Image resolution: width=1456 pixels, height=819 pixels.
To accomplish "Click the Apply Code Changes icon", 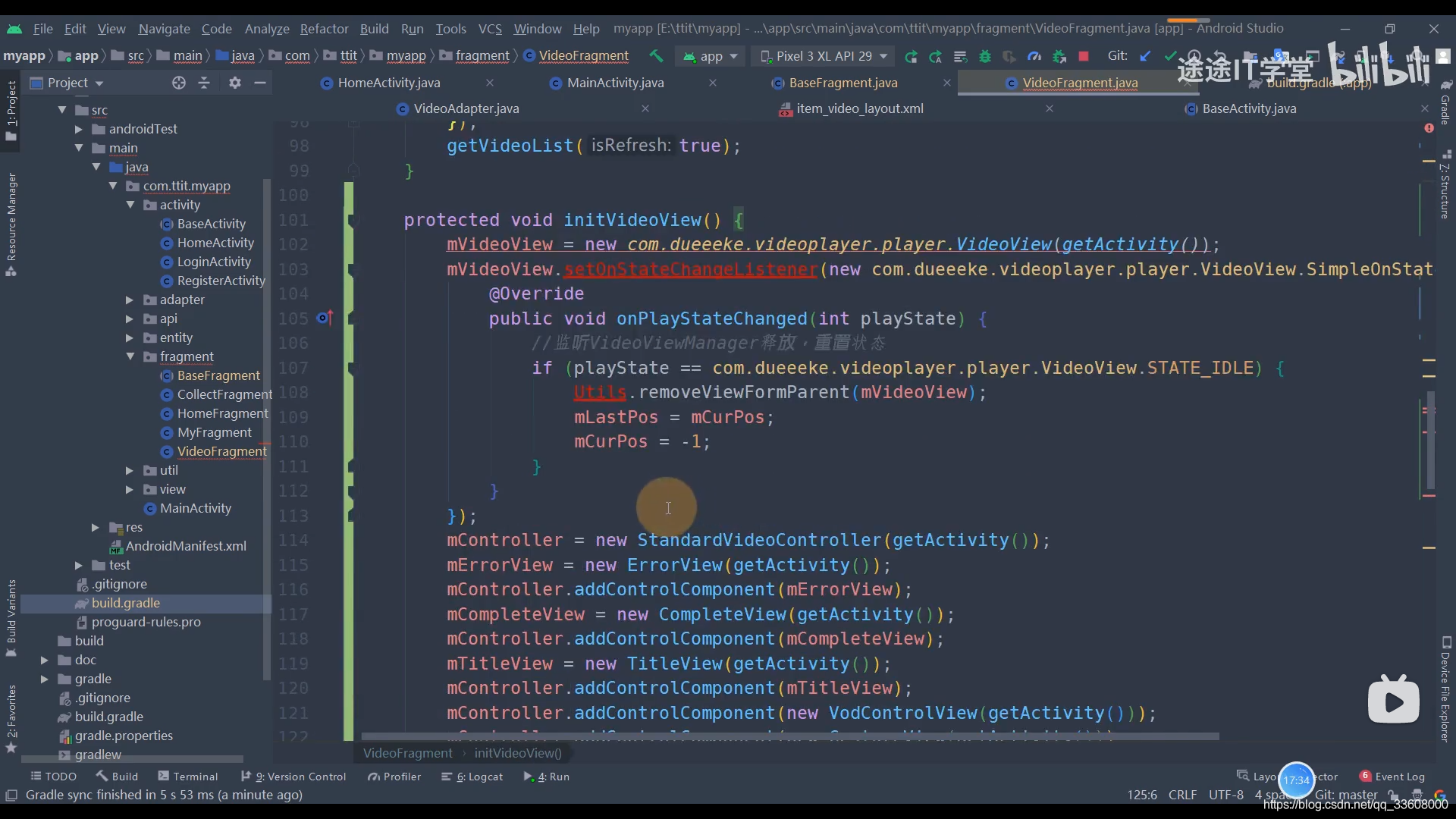I will tap(960, 56).
